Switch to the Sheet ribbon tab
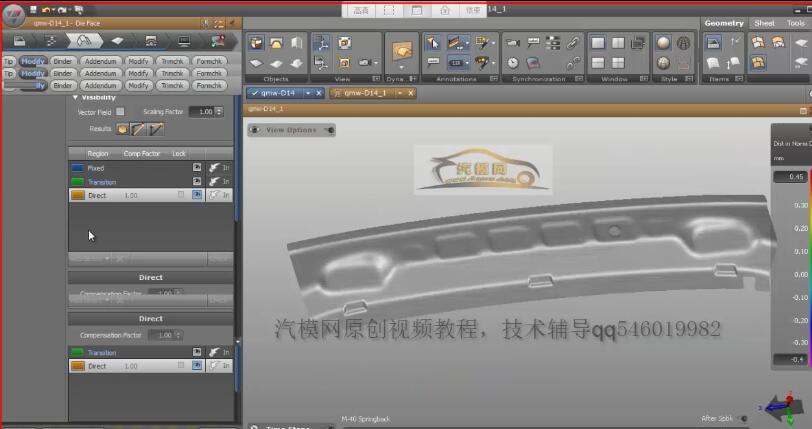 click(x=764, y=23)
